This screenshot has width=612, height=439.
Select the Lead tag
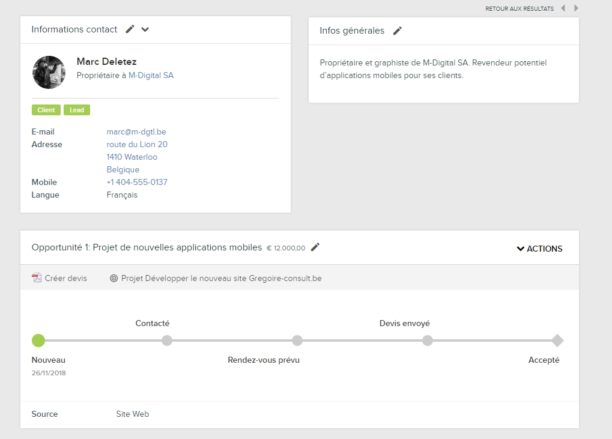click(x=76, y=110)
